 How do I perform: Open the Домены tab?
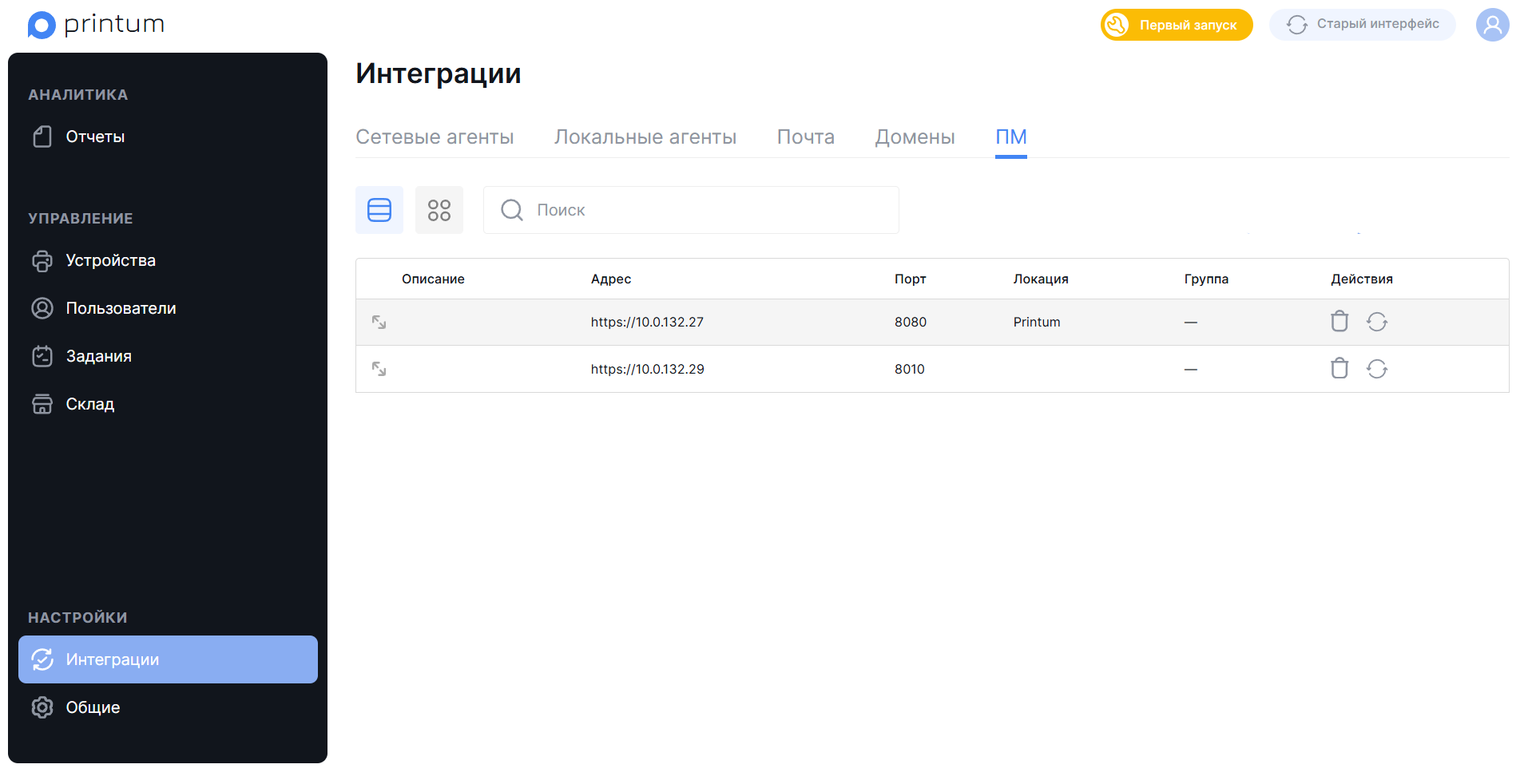(x=915, y=137)
